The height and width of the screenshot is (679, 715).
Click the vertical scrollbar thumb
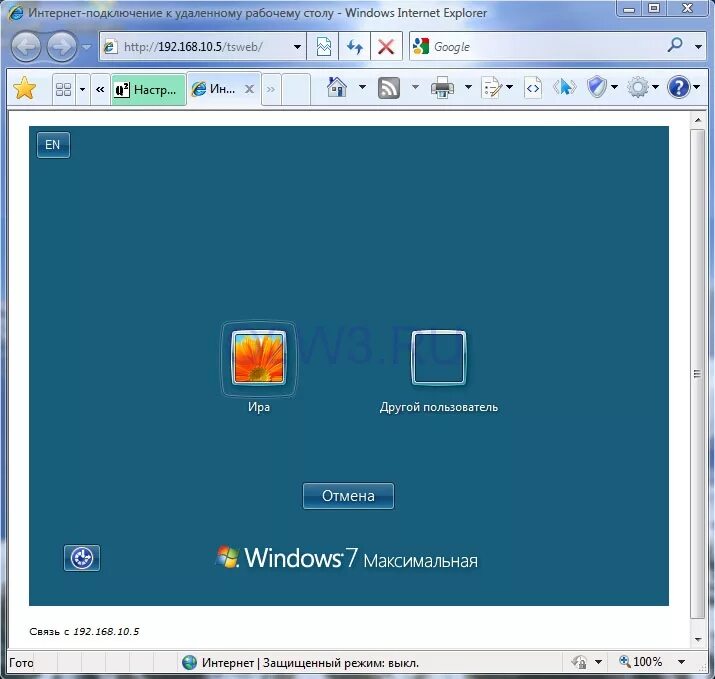click(x=698, y=374)
